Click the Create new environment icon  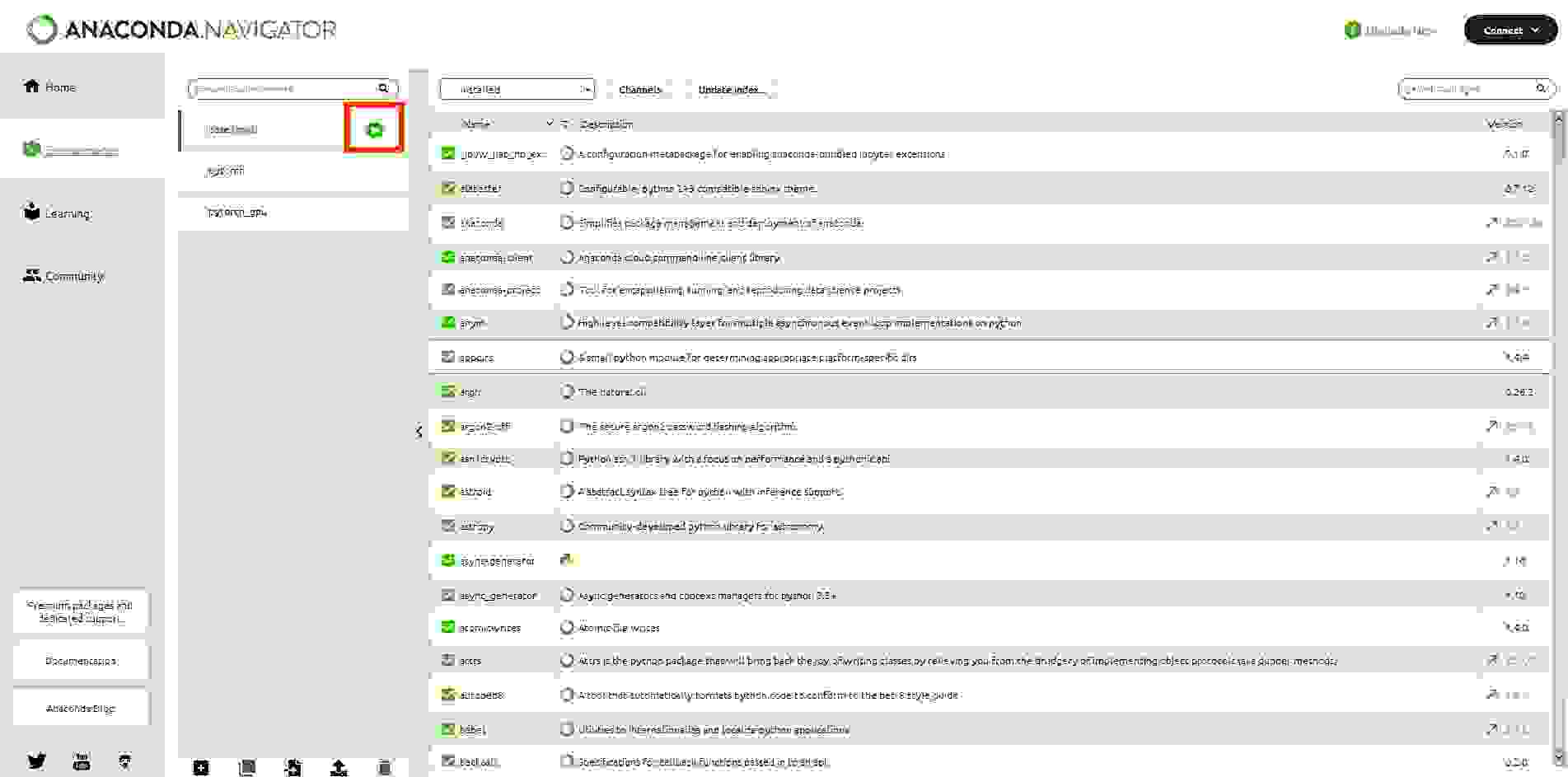(x=201, y=768)
